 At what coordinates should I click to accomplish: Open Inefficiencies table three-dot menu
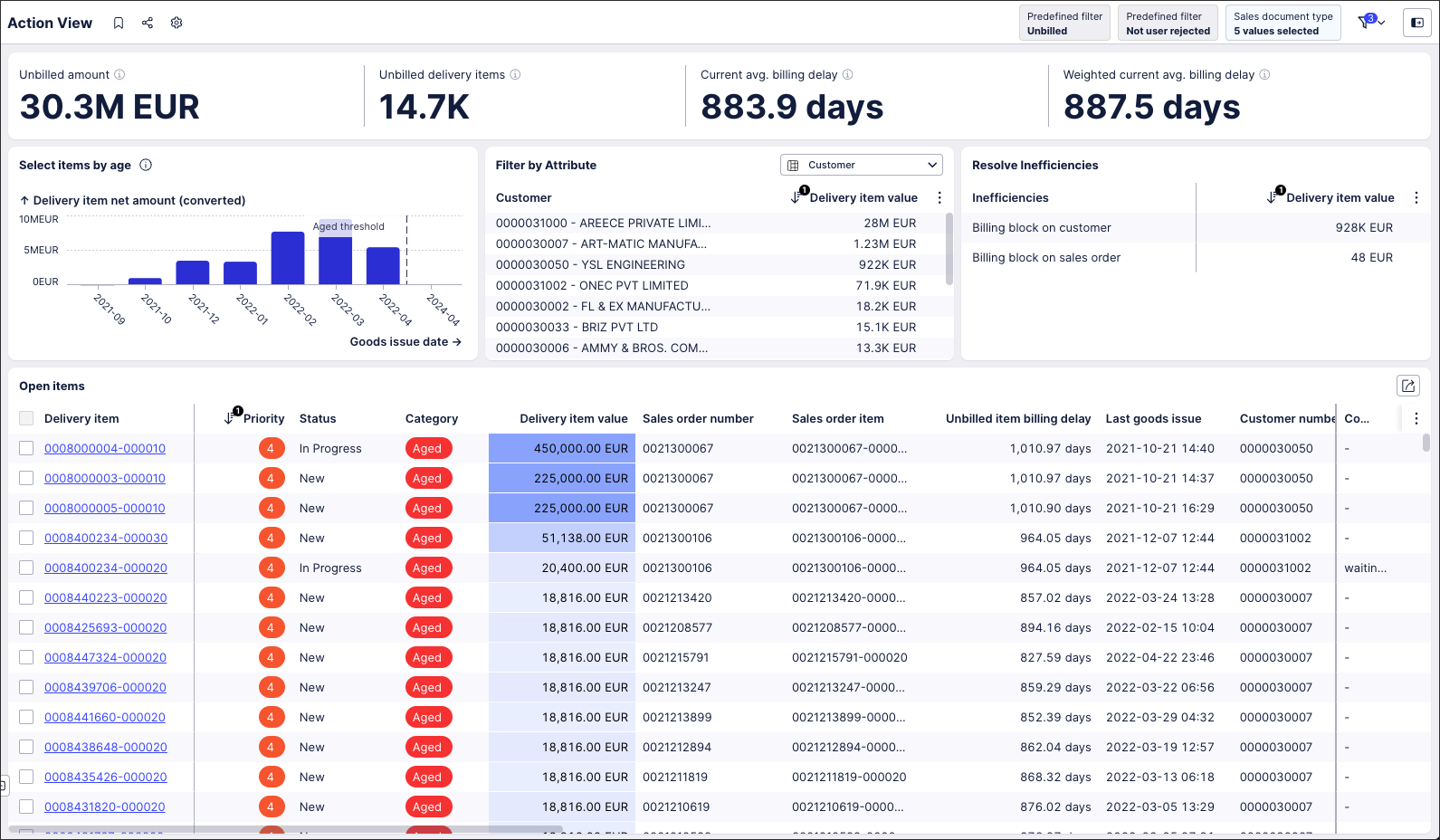[x=1416, y=197]
